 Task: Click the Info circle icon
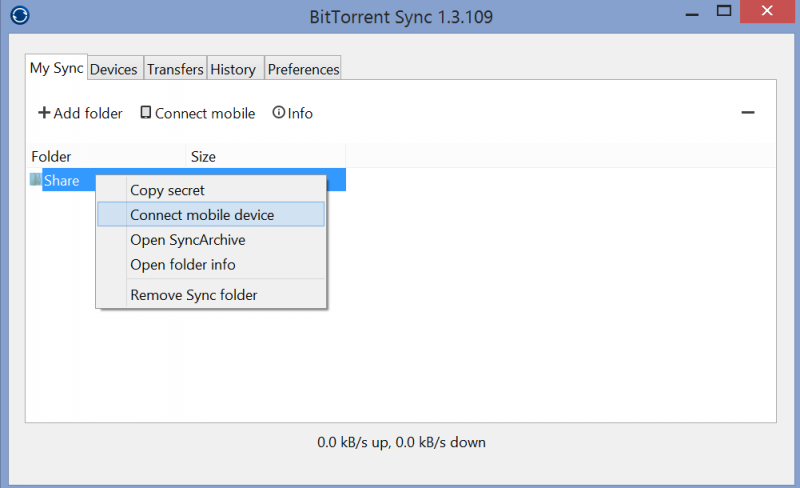(x=279, y=112)
